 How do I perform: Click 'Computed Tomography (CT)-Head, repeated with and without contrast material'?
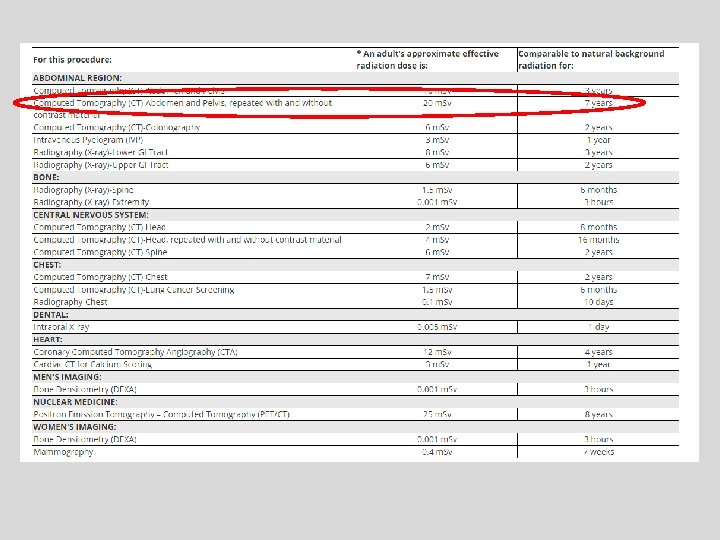coord(187,240)
